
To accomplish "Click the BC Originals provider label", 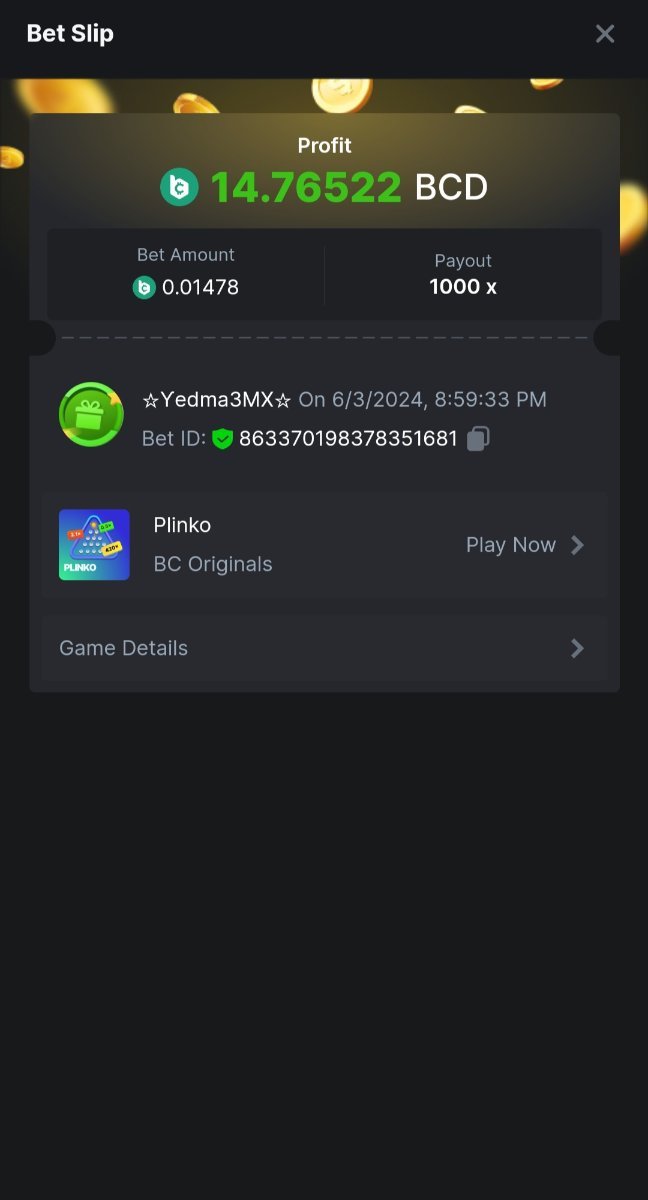I will (x=213, y=564).
